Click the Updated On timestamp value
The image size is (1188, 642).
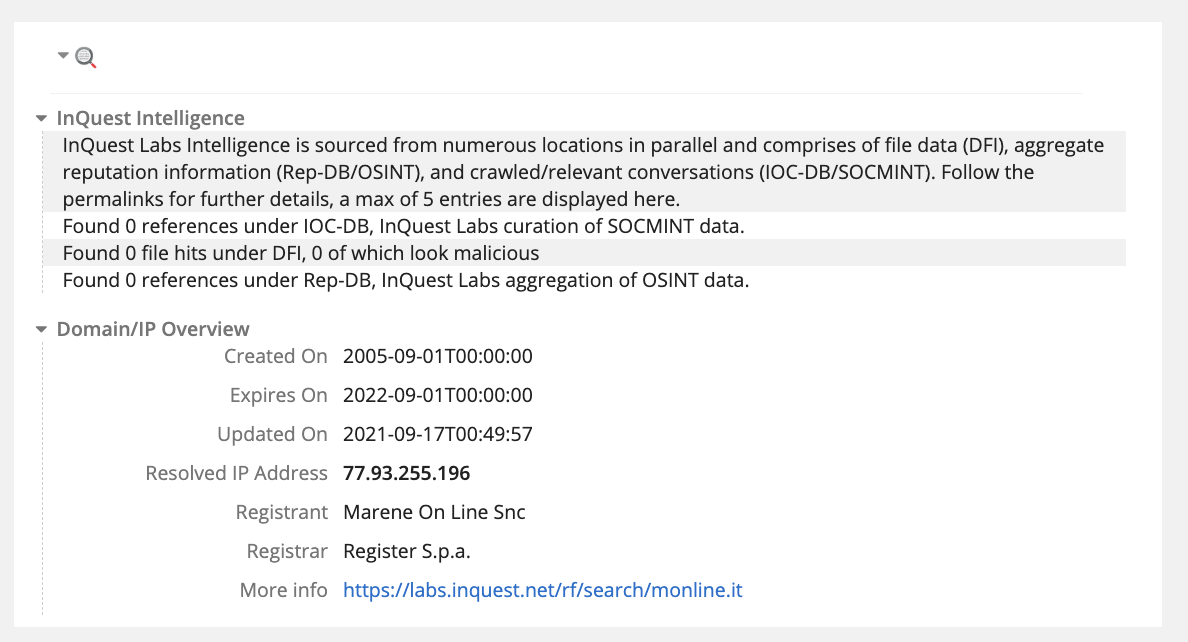(x=437, y=434)
